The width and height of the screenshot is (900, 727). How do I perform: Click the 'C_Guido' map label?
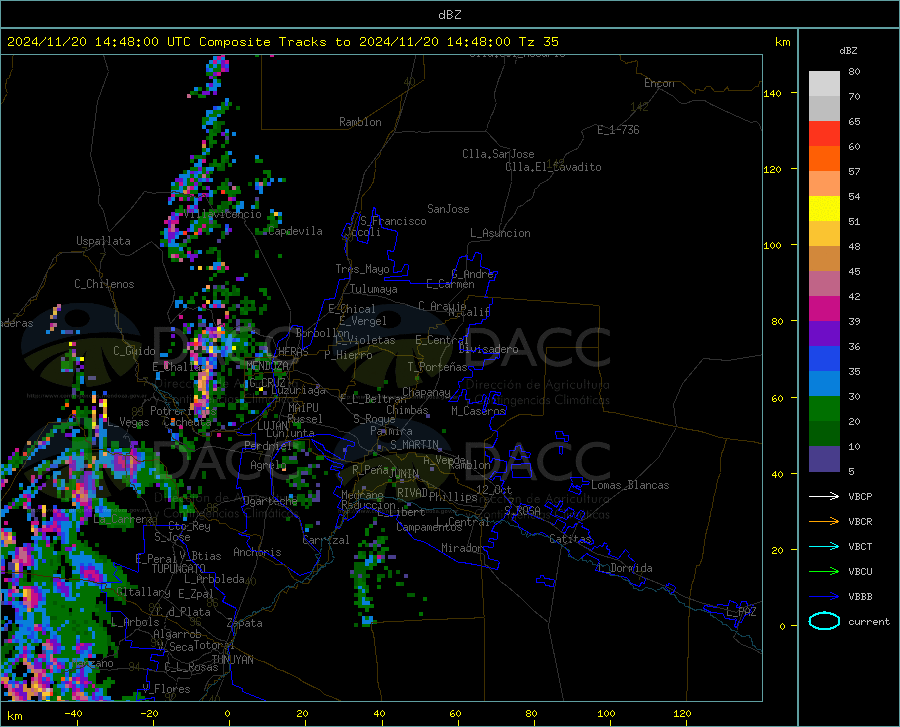point(134,351)
